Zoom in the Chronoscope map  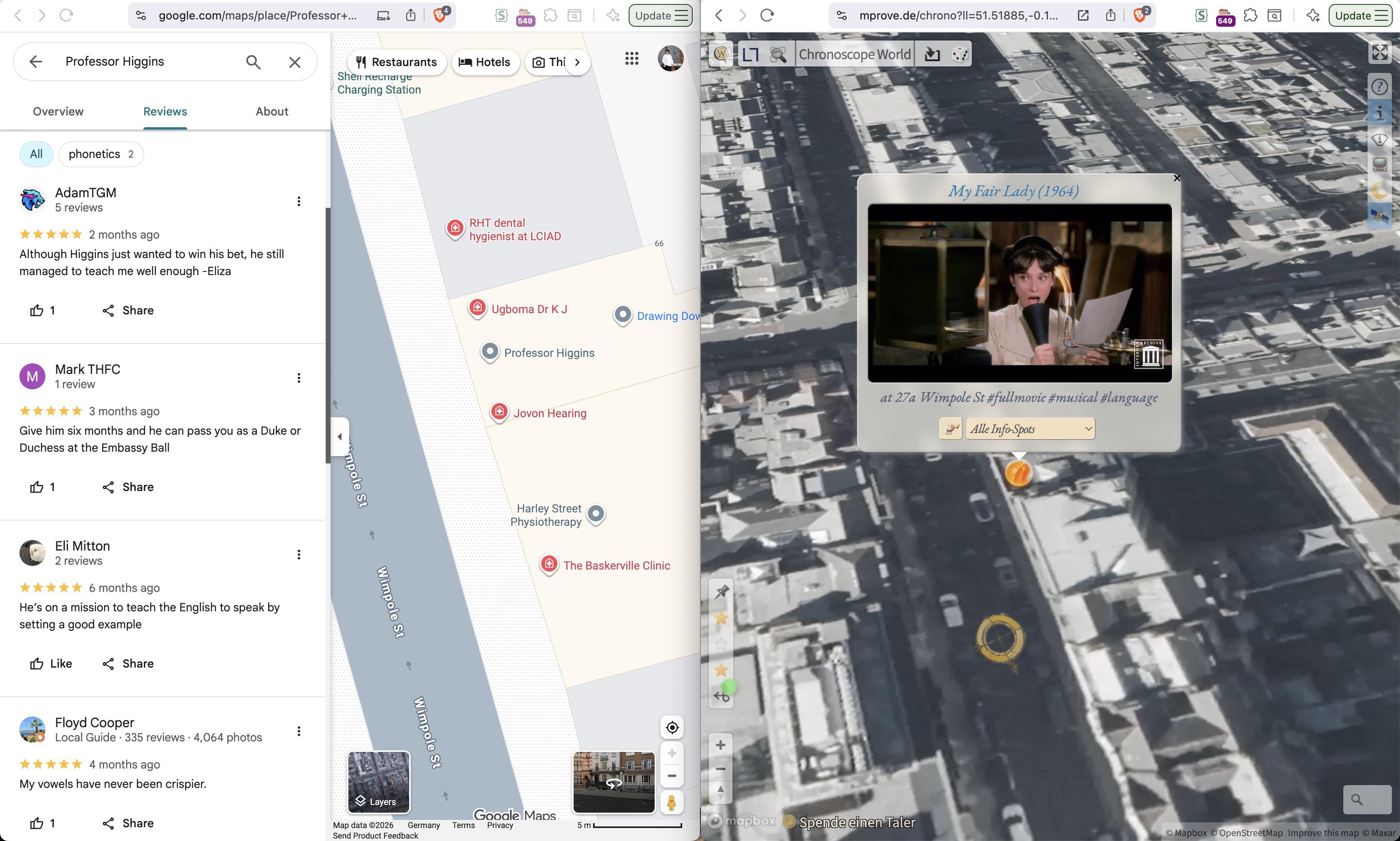point(721,745)
